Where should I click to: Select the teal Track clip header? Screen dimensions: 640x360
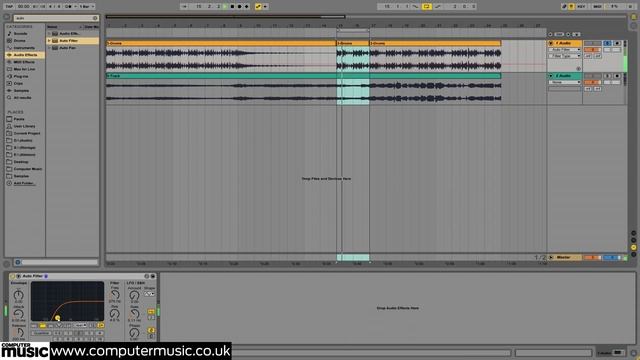coord(303,76)
